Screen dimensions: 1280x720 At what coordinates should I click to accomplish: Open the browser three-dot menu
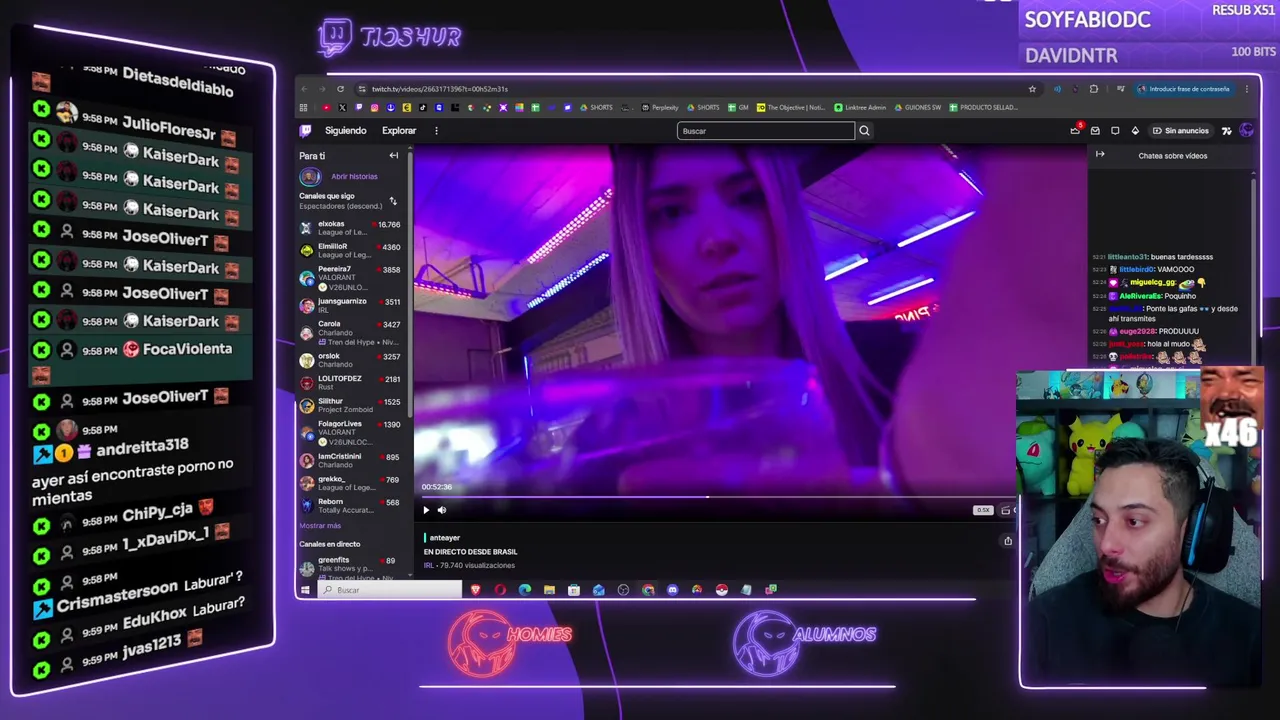1246,89
